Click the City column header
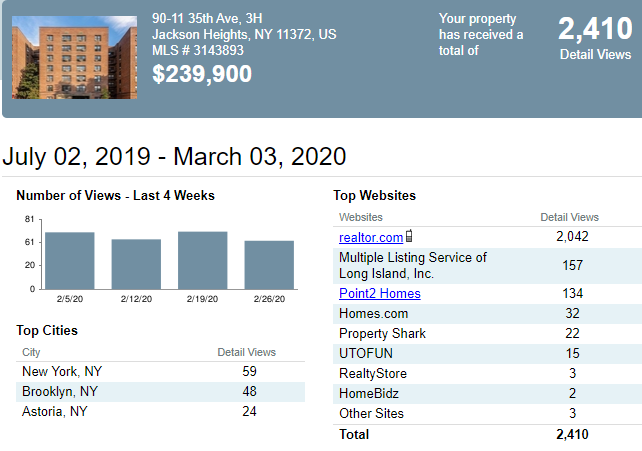642x451 pixels. click(x=31, y=352)
